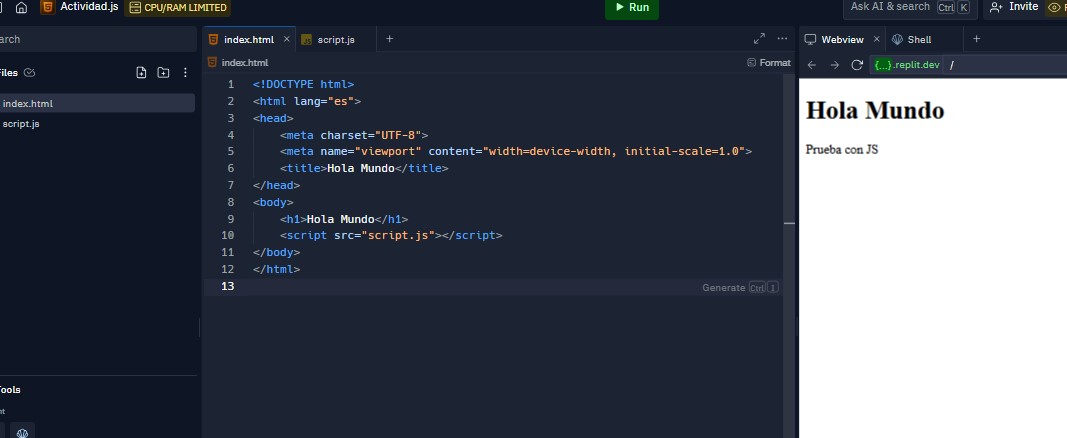Click the Hola Mundo heading in Webview

[x=875, y=110]
